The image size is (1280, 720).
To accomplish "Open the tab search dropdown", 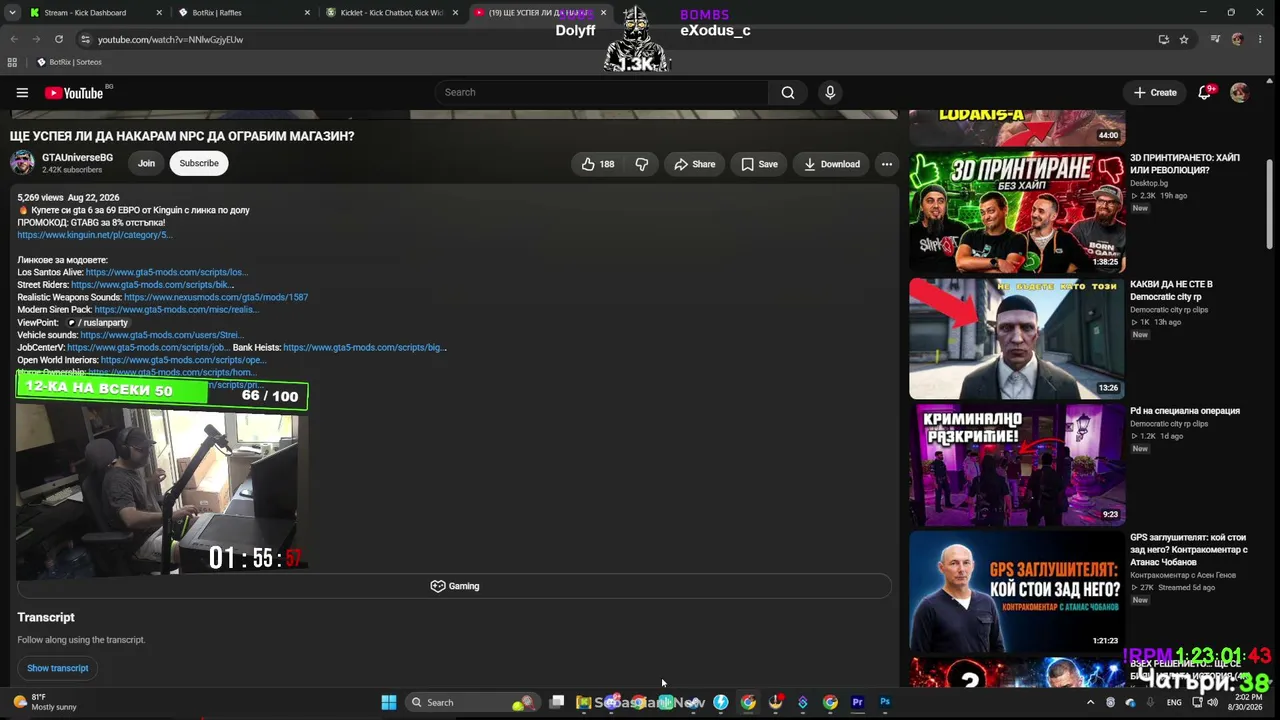I will (x=12, y=13).
